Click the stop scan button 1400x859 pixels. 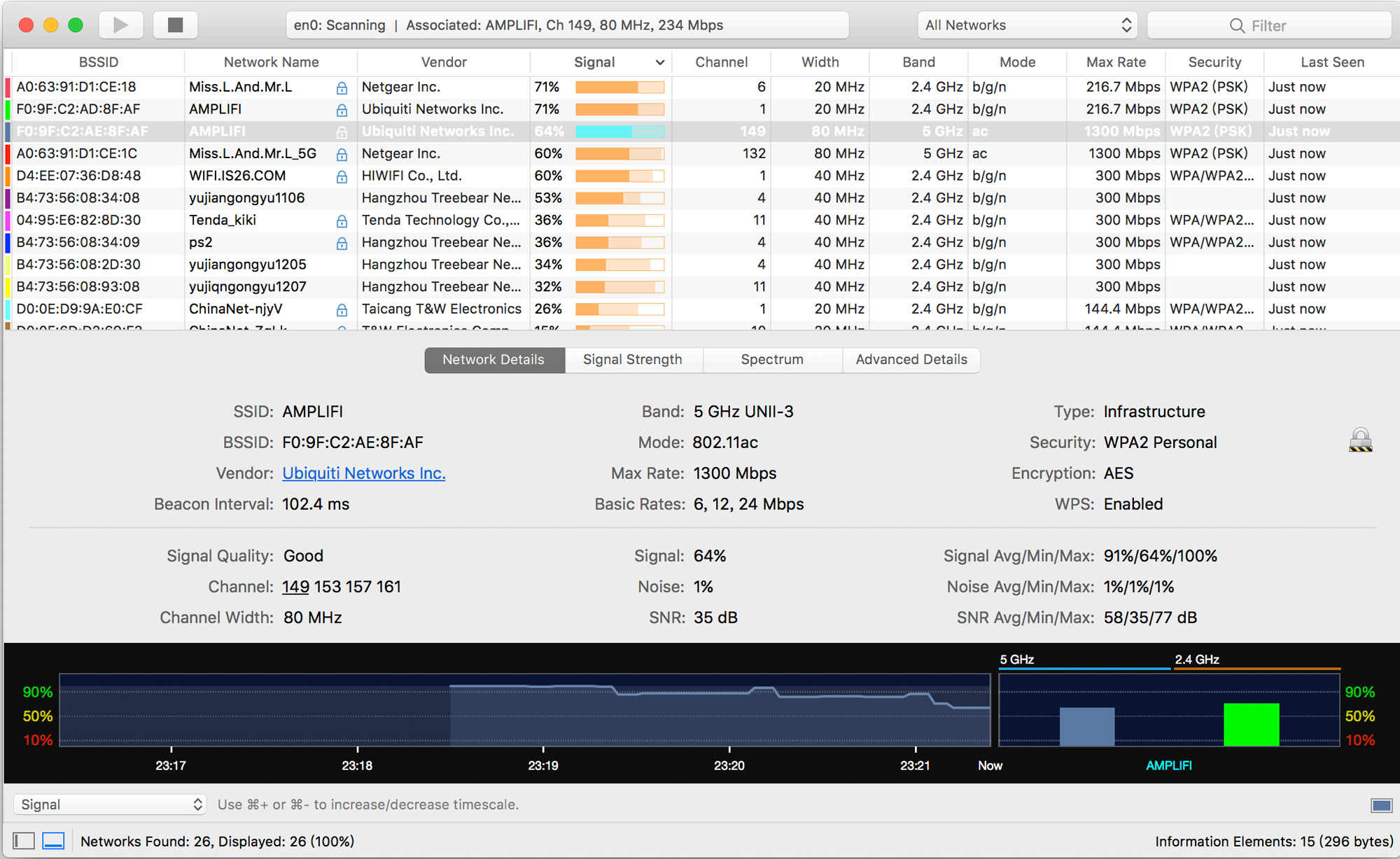pyautogui.click(x=175, y=25)
